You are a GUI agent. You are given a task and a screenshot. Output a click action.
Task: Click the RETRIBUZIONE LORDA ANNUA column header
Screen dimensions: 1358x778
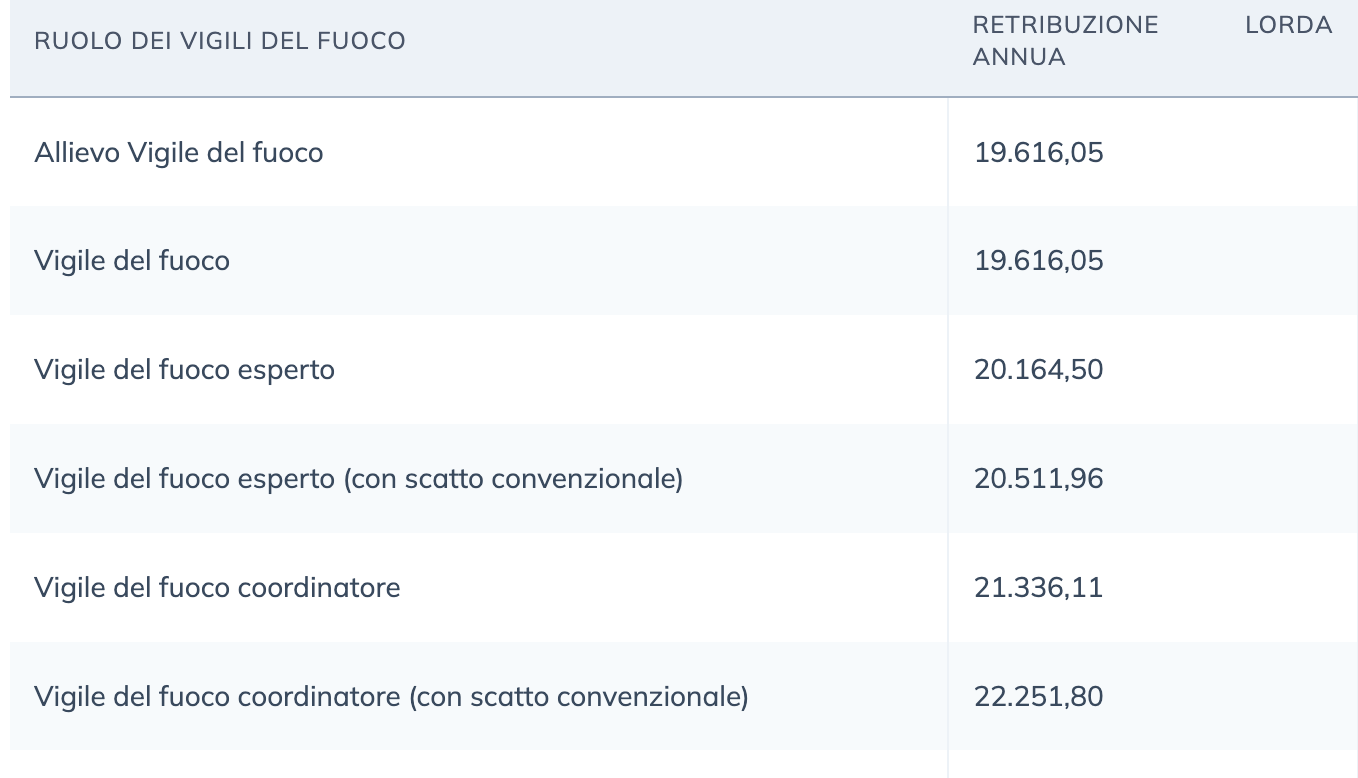(x=1152, y=41)
